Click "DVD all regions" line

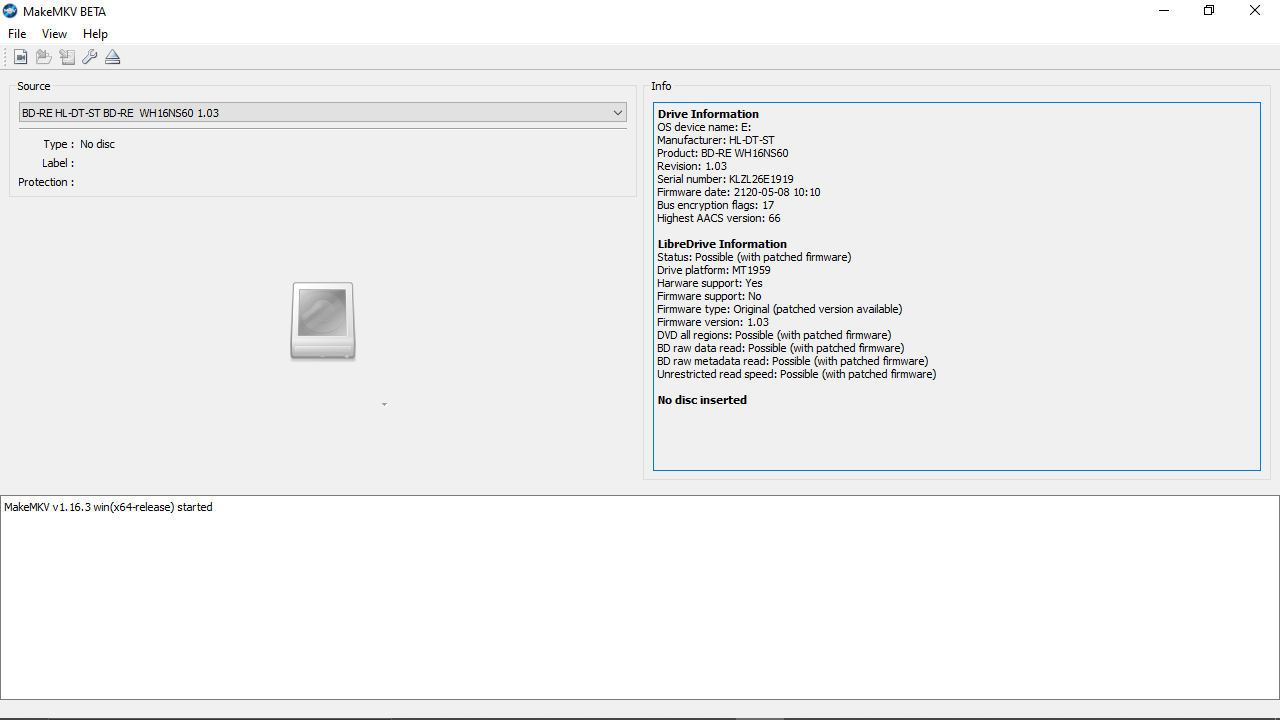[x=774, y=335]
